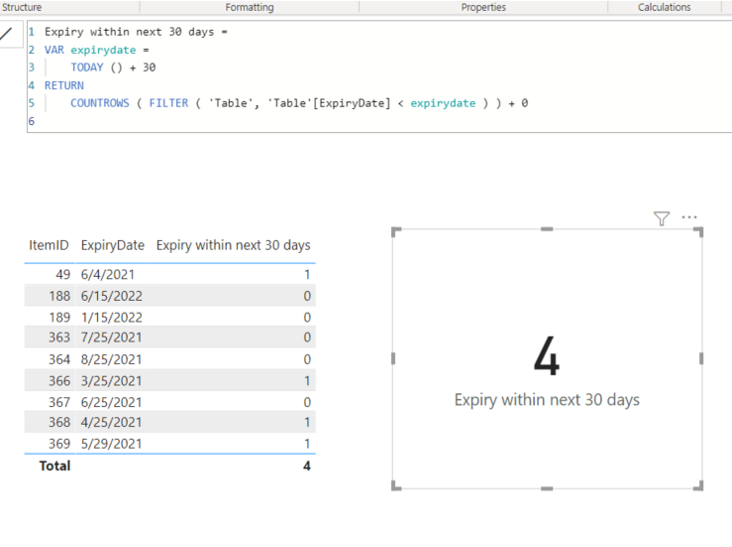Click the ItemID 188 cell
This screenshot has height=547, width=732.
pyautogui.click(x=59, y=296)
